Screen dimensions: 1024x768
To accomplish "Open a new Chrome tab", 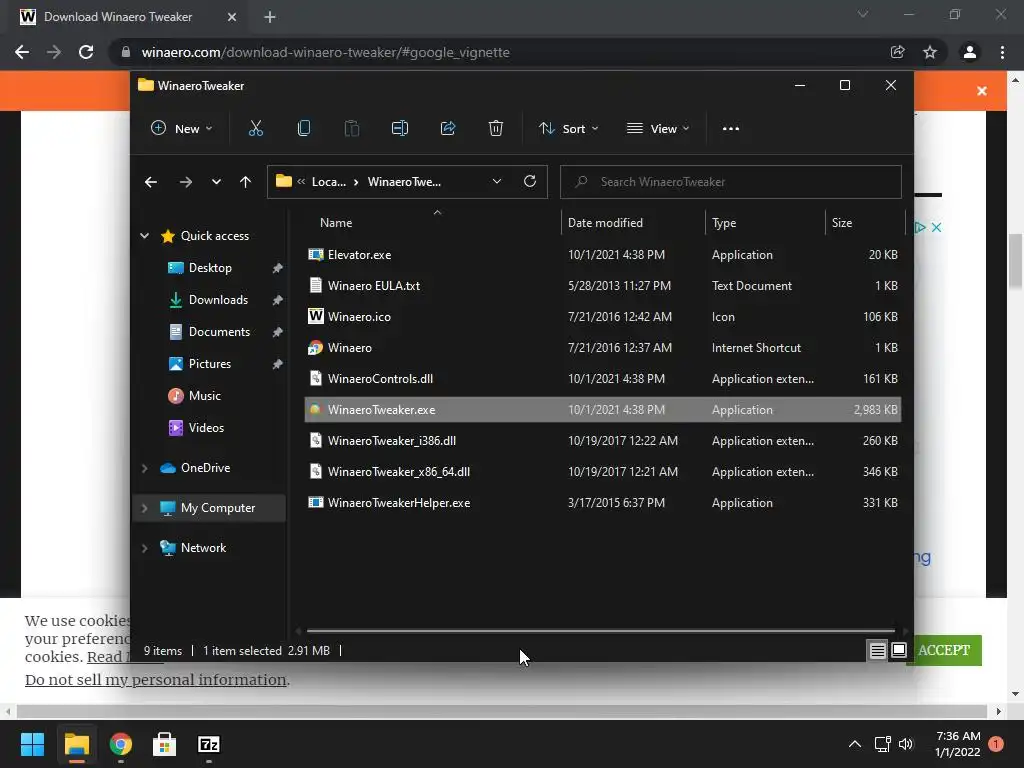I will pyautogui.click(x=270, y=17).
